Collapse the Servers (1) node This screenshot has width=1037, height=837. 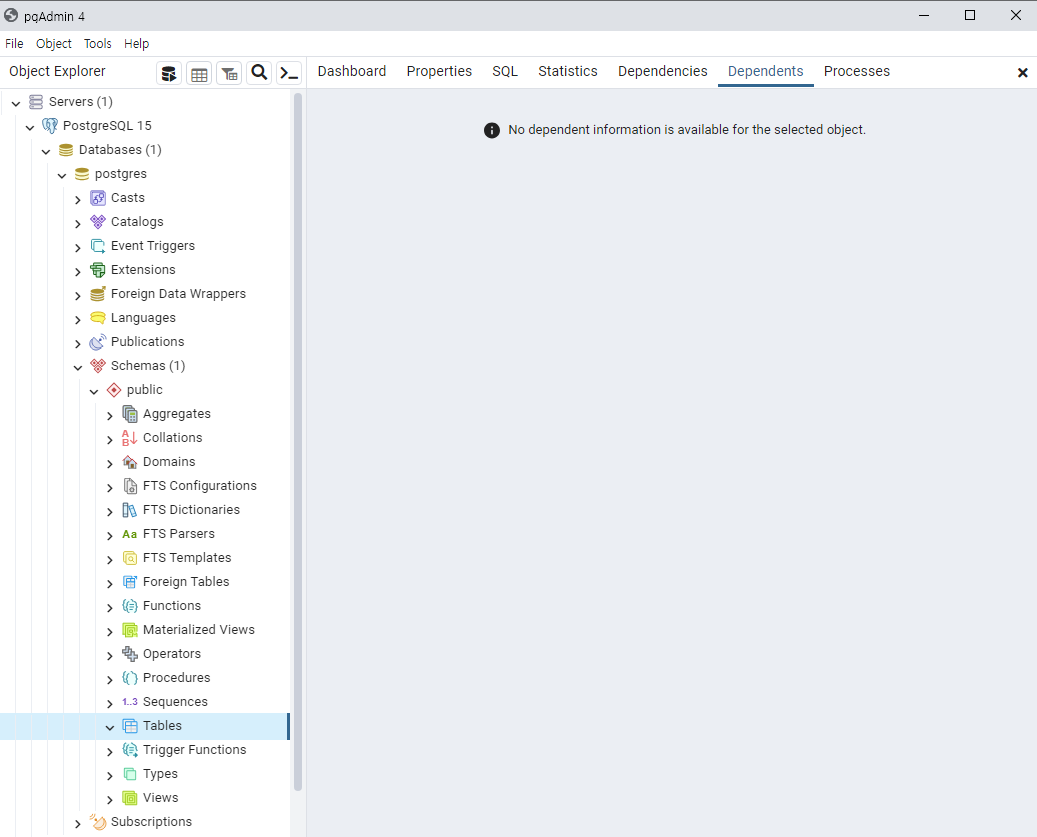(16, 102)
